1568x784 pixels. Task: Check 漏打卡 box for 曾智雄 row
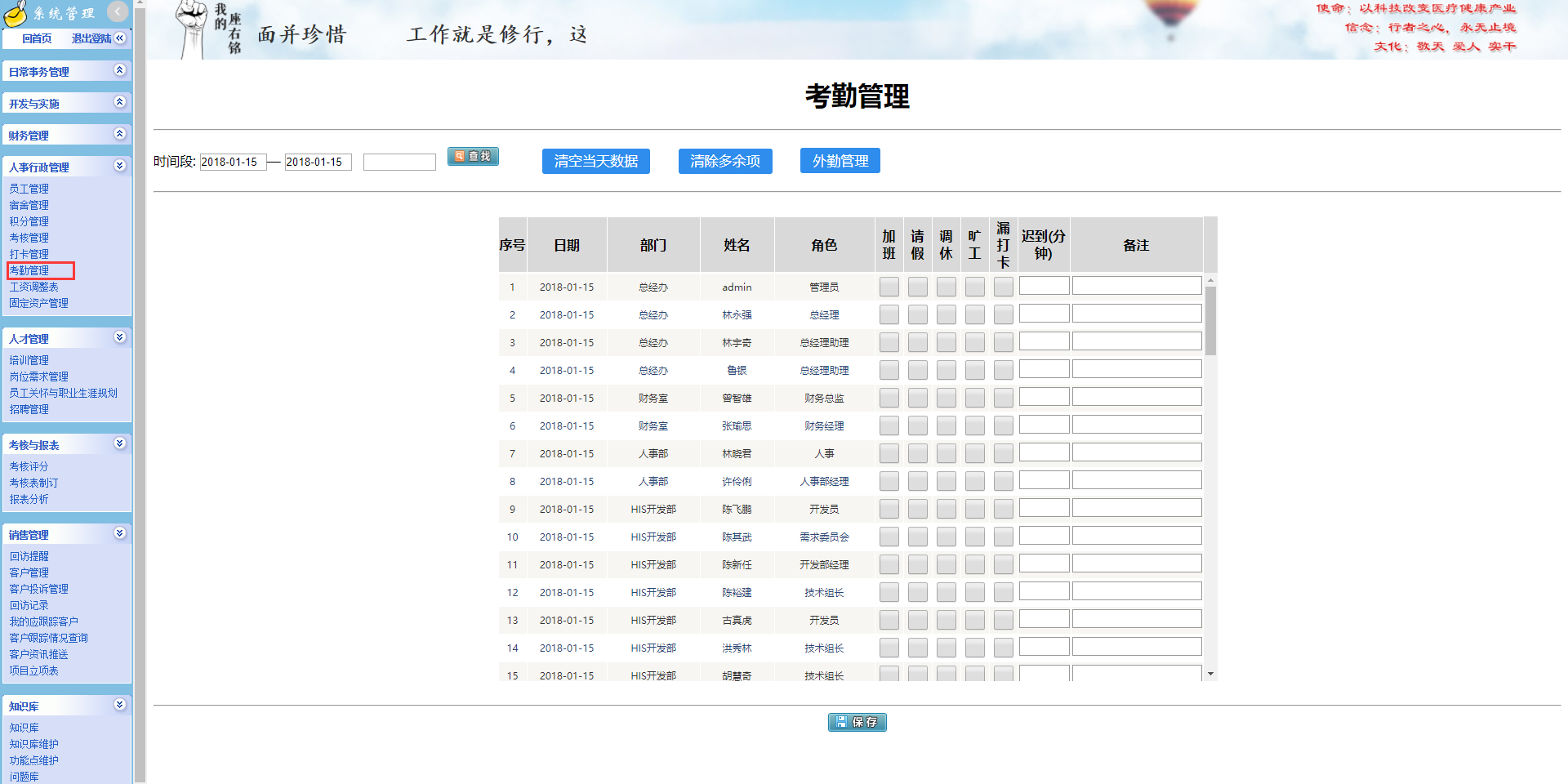(x=1004, y=398)
